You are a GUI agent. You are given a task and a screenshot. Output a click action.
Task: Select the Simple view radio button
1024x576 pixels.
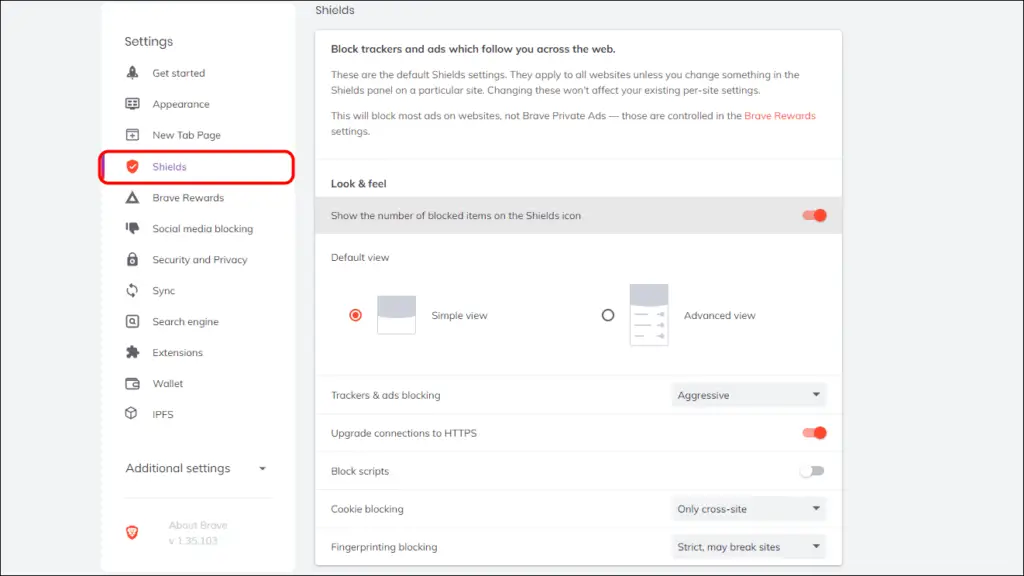click(355, 315)
